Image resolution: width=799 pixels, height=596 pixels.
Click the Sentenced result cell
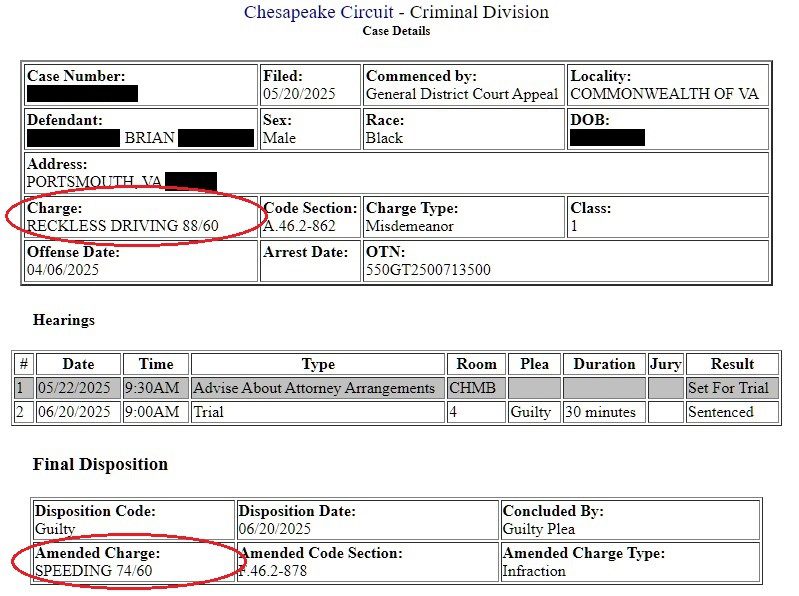[x=732, y=412]
